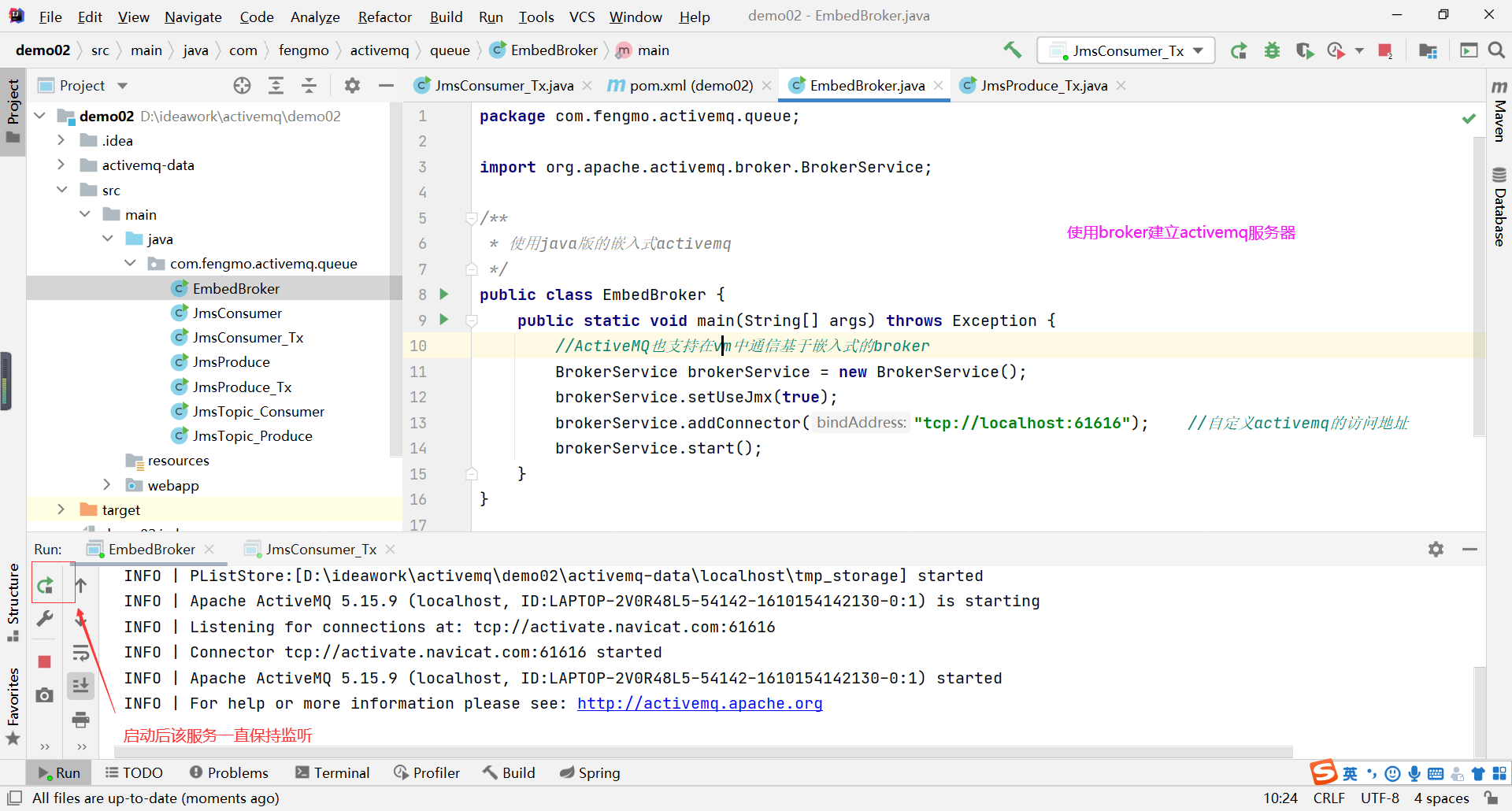Open the Profiler tool window
The image size is (1512, 811).
(427, 773)
